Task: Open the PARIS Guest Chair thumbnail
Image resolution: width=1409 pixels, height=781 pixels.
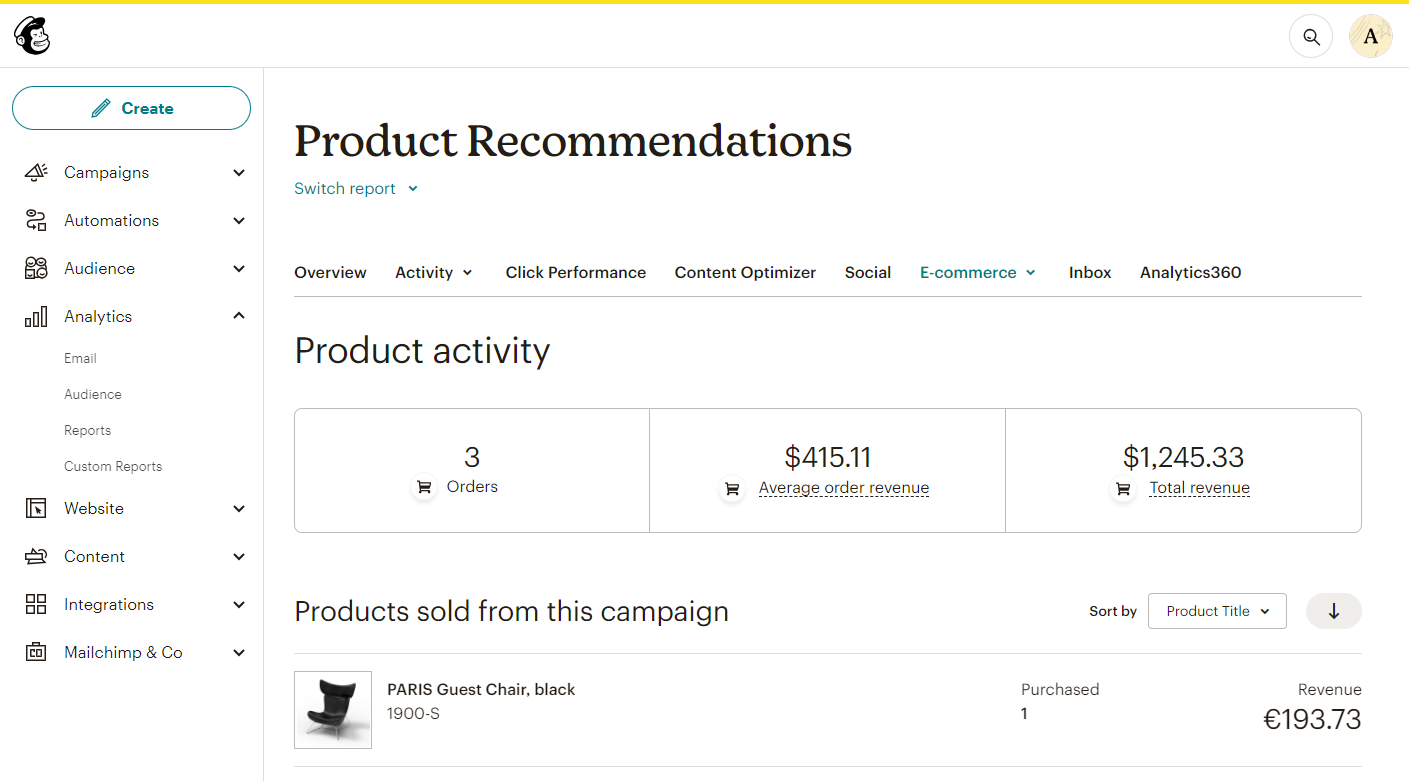Action: click(x=333, y=710)
